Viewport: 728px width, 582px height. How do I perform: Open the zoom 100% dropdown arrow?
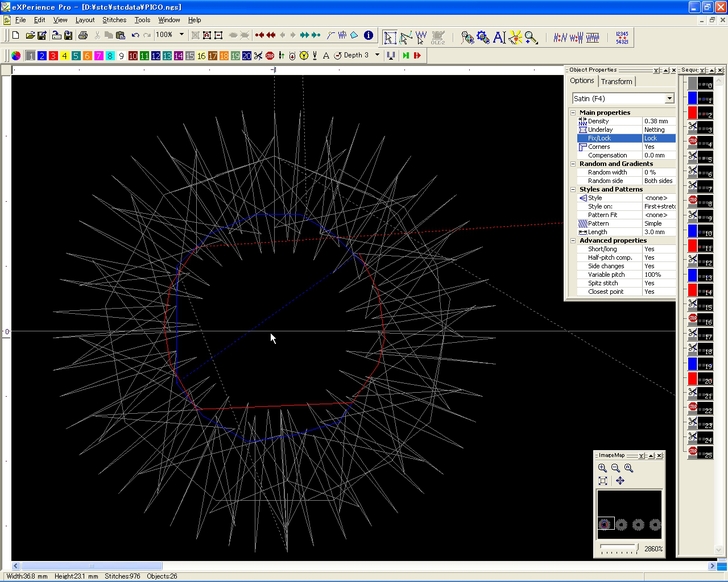(182, 35)
